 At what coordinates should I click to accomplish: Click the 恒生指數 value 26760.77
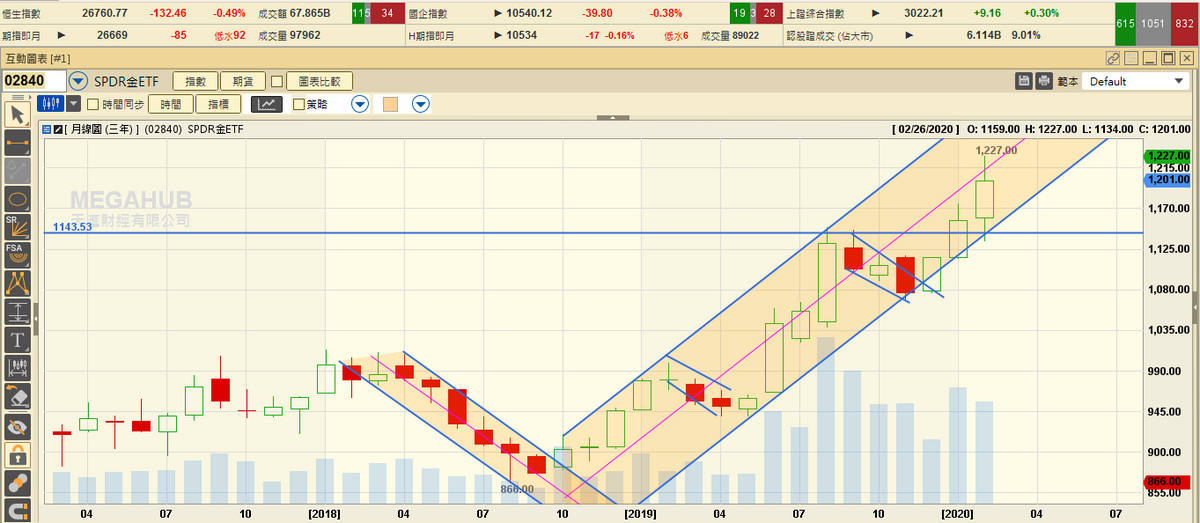105,14
